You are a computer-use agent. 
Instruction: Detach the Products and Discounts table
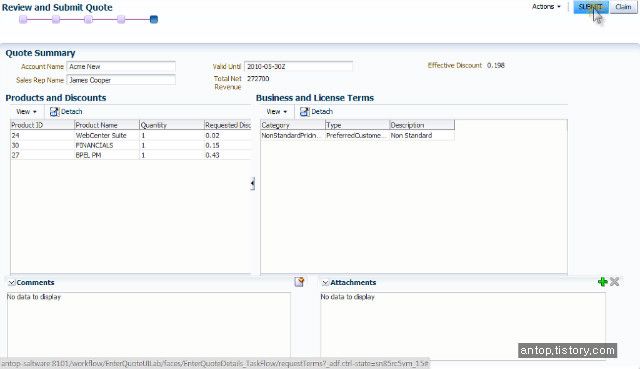(x=66, y=111)
